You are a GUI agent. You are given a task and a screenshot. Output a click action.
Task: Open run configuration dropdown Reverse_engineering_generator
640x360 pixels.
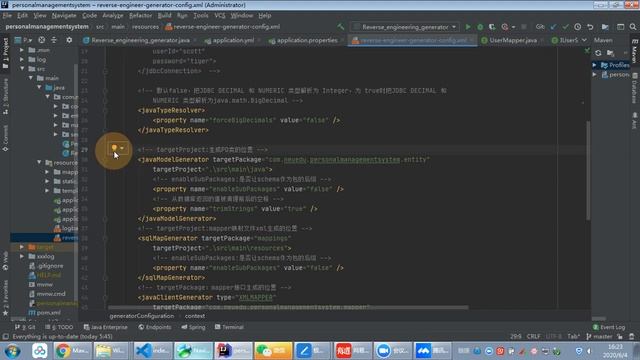tap(406, 27)
